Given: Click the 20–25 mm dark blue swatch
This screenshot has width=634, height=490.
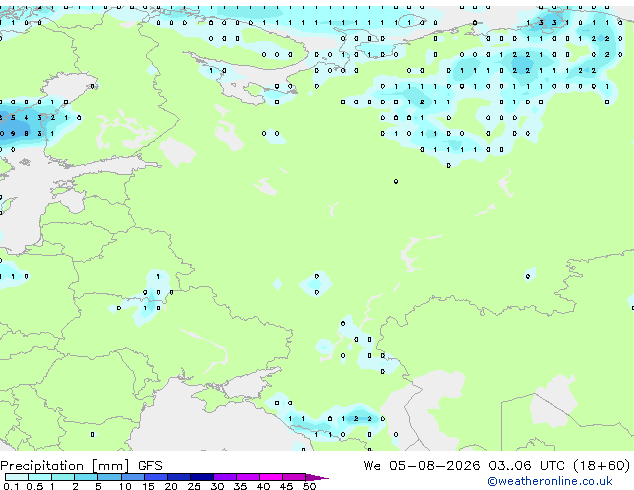Looking at the screenshot, I should [178, 477].
